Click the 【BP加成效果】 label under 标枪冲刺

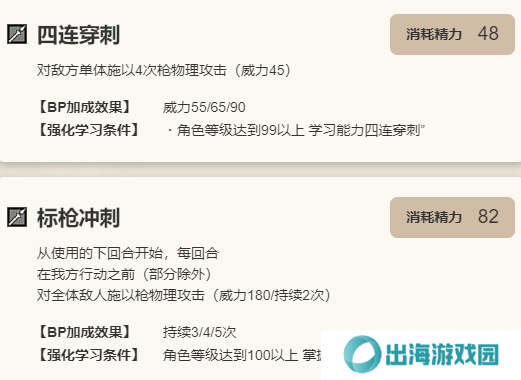click(x=84, y=332)
